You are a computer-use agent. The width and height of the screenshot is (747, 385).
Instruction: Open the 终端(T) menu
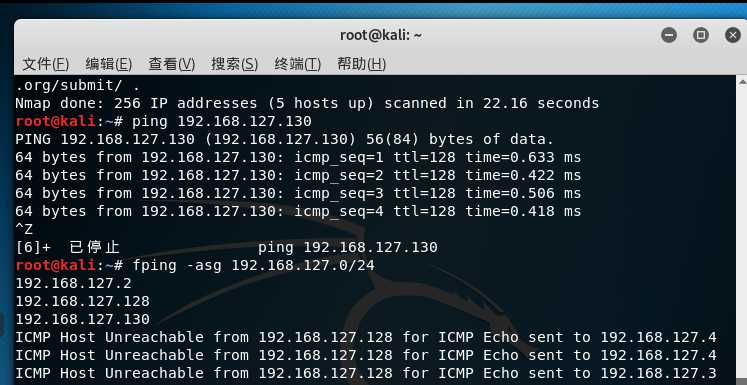(x=298, y=64)
